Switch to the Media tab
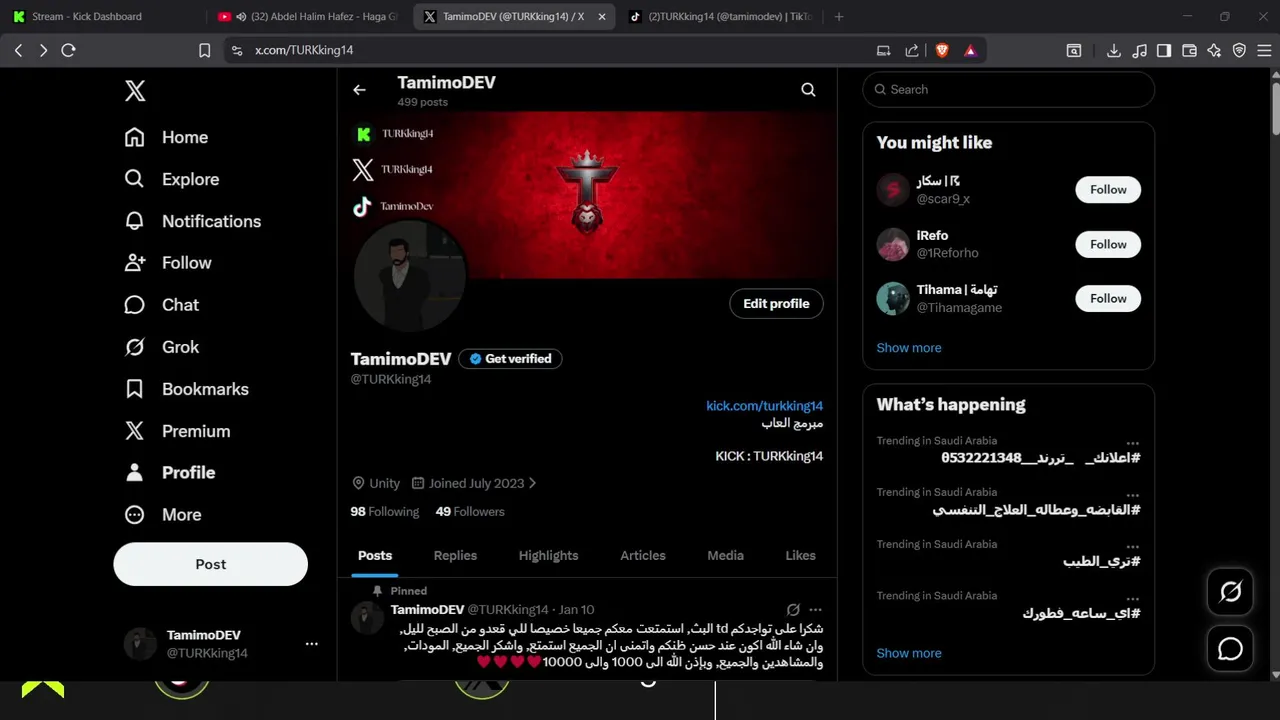1280x720 pixels. [725, 555]
